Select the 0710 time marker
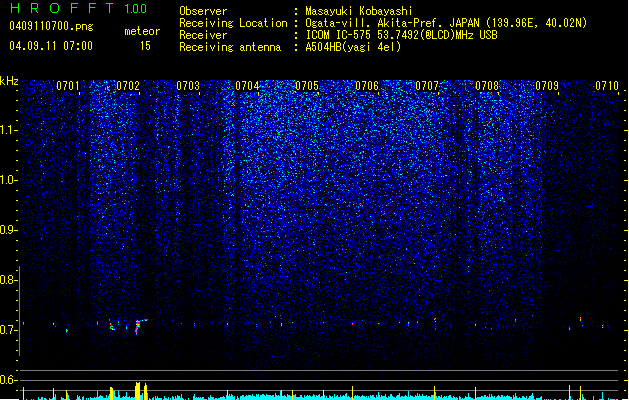Screen dimensions: 629x400 click(607, 86)
